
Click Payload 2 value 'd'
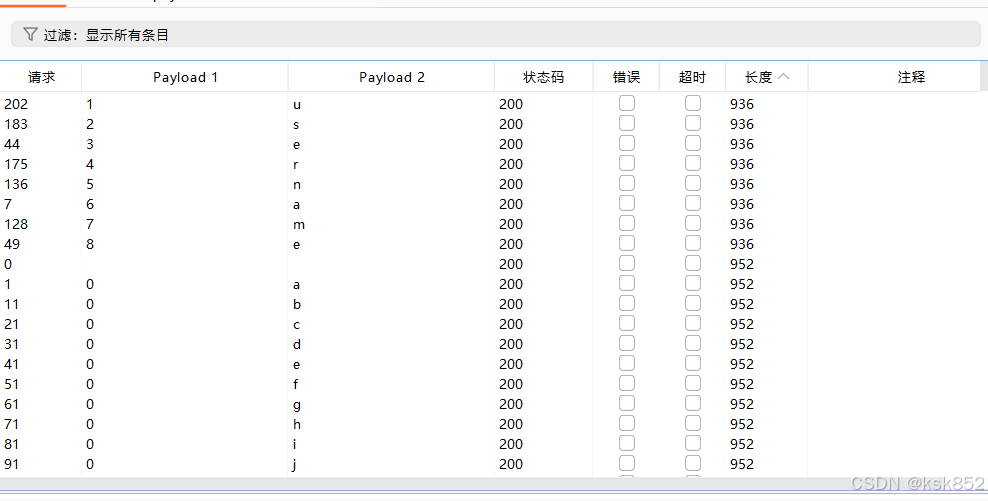[297, 344]
